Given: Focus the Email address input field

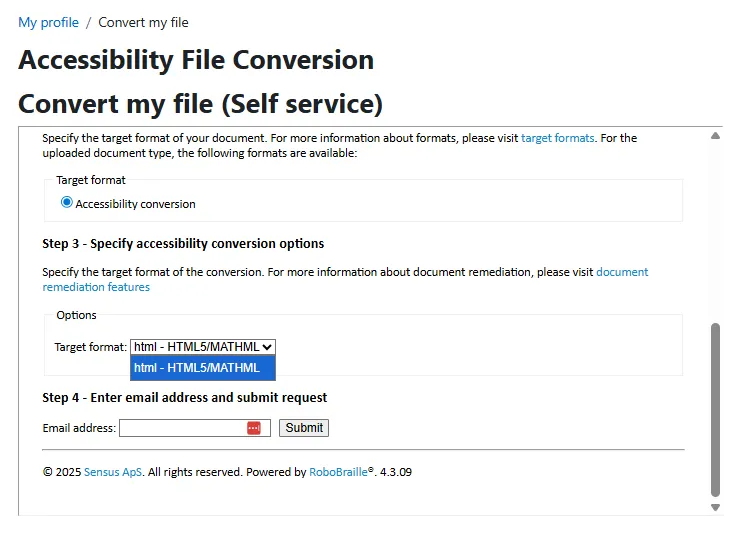Looking at the screenshot, I should point(182,428).
